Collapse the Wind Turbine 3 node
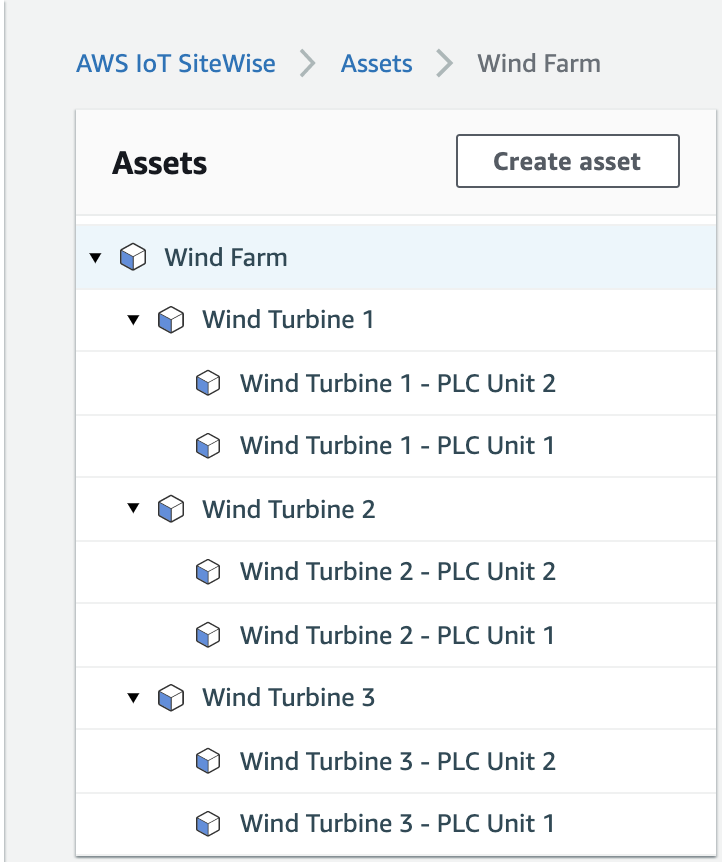This screenshot has height=862, width=722. click(x=134, y=698)
